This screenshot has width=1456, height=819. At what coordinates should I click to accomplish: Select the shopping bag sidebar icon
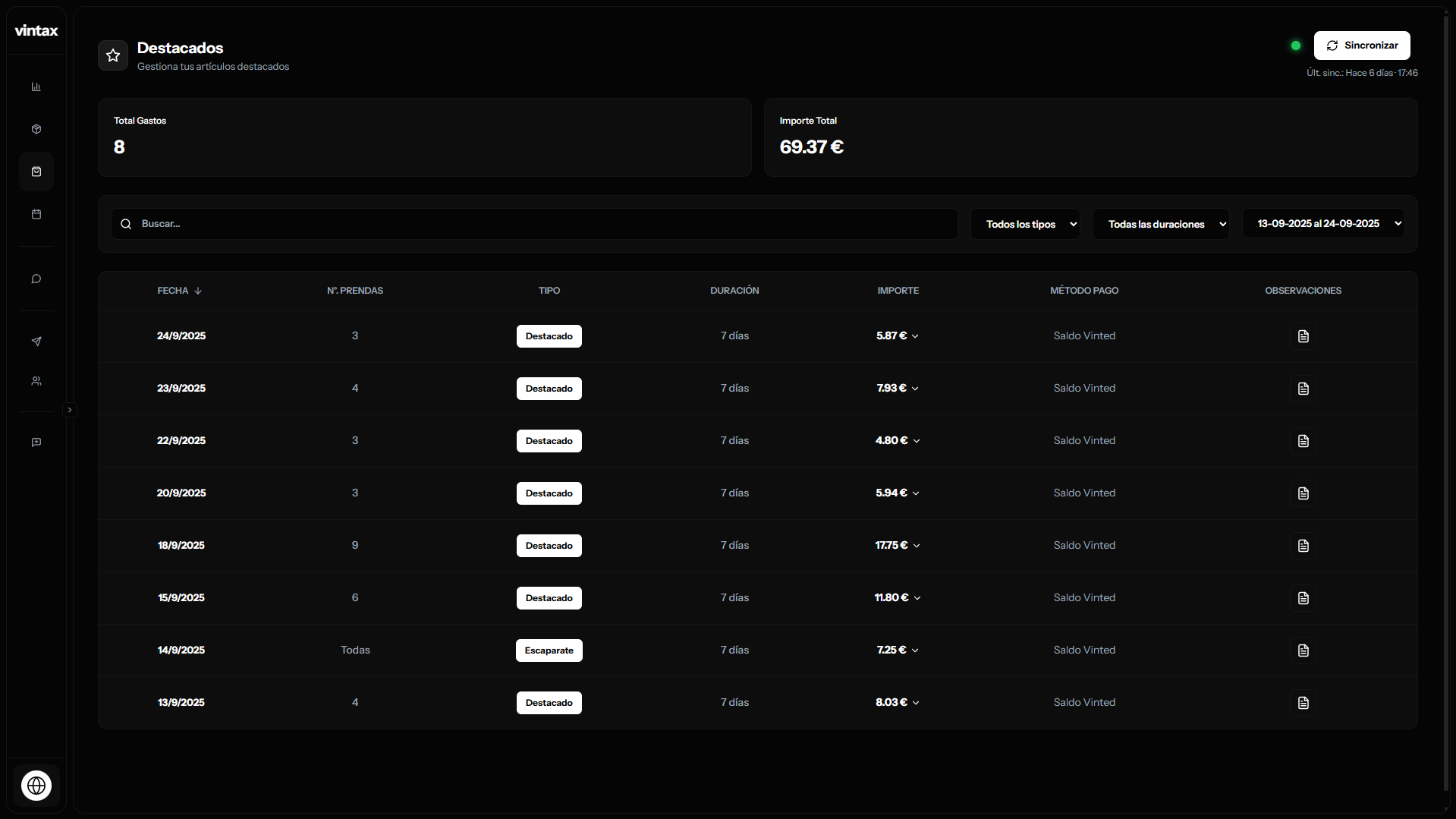[x=36, y=172]
